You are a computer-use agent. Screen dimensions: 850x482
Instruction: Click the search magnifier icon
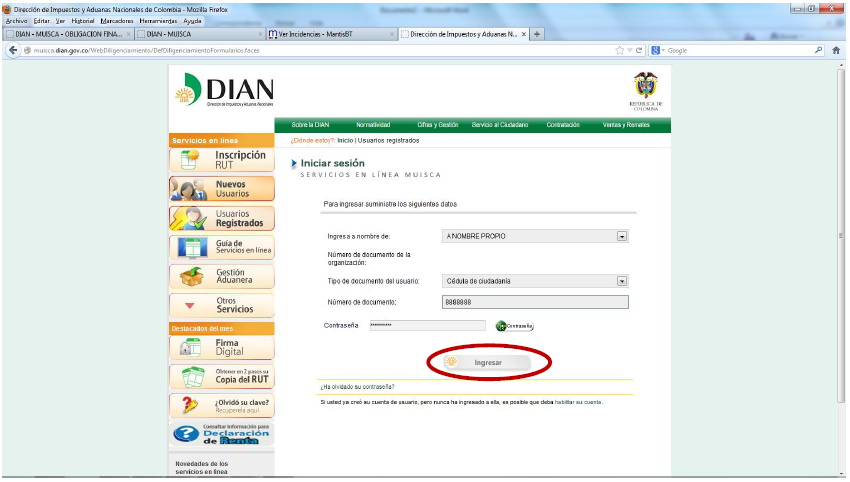click(x=818, y=50)
